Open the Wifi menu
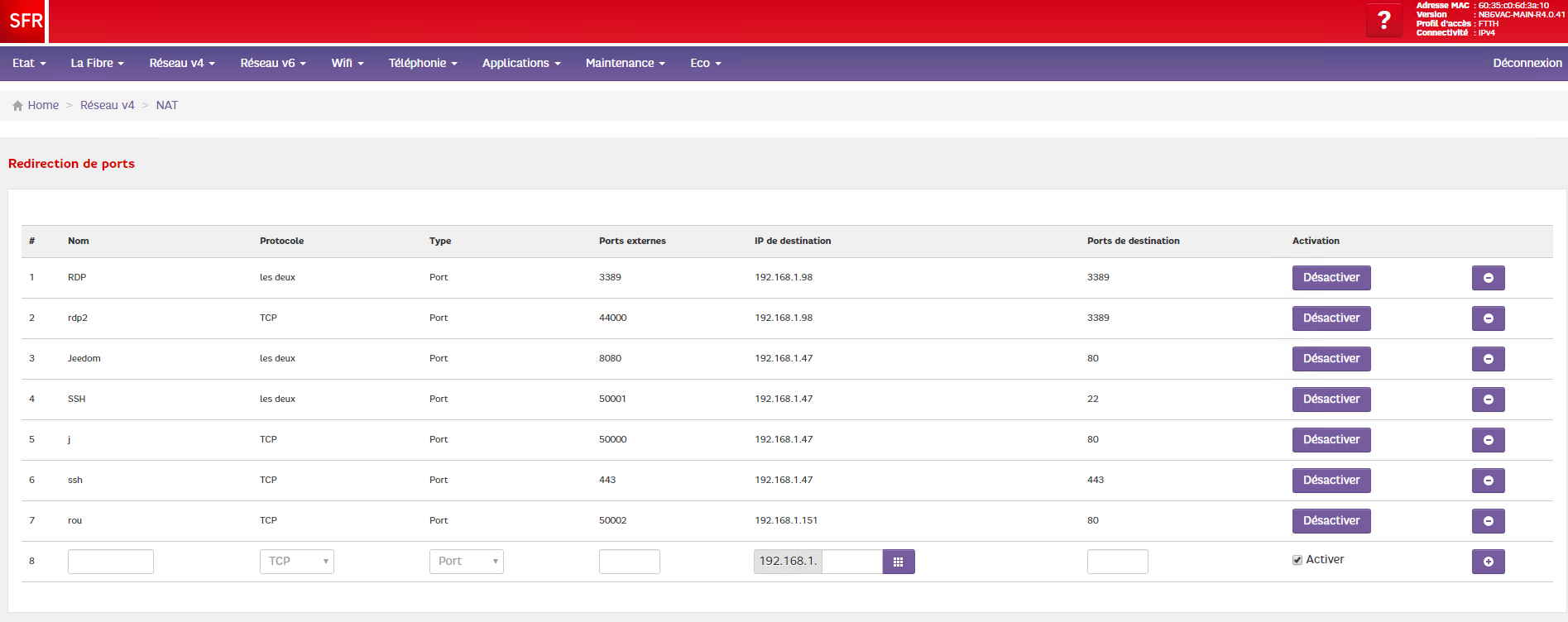 click(347, 63)
